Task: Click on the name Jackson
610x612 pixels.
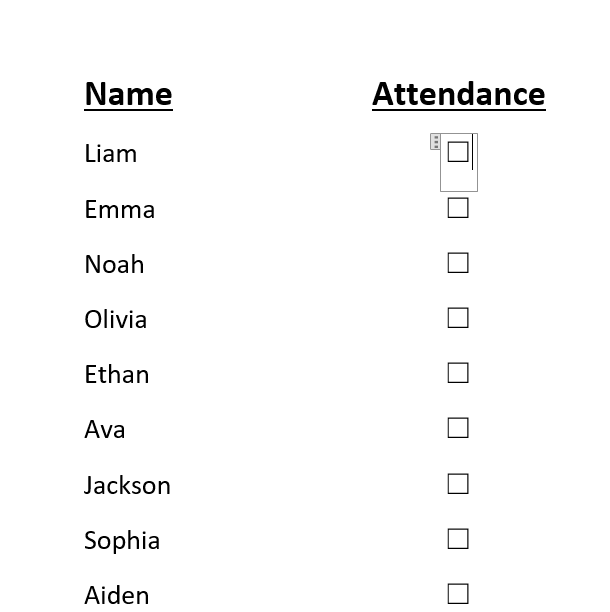Action: click(x=127, y=485)
